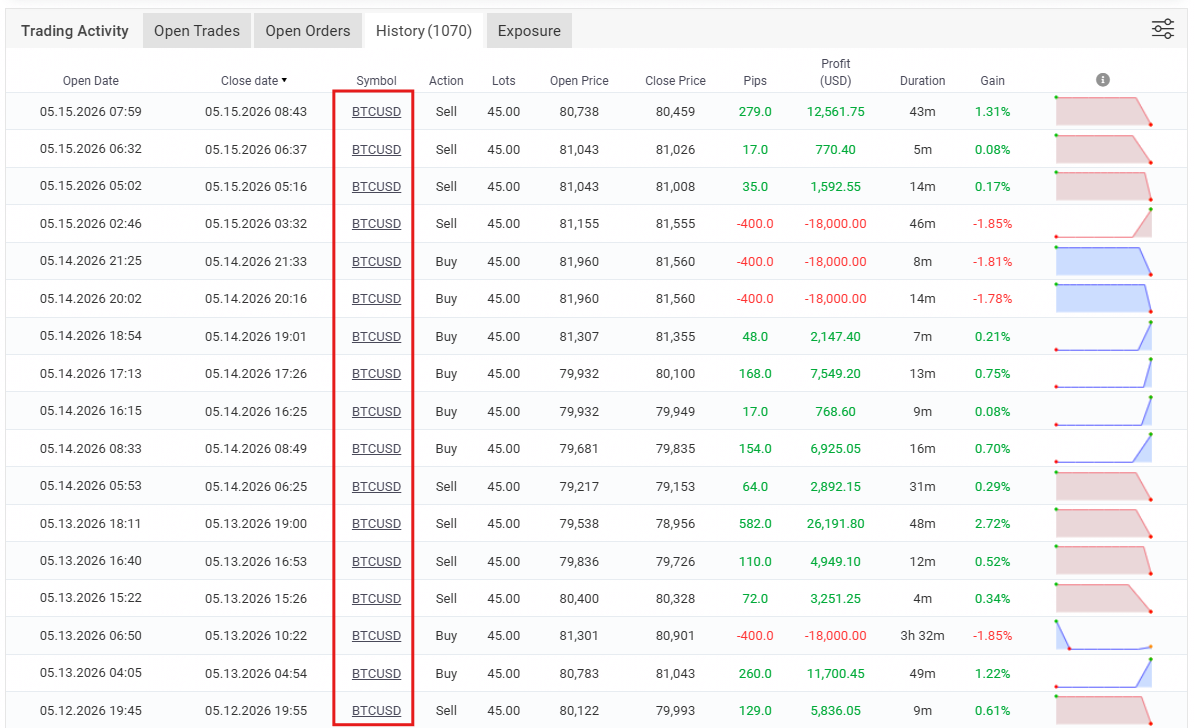Open BTCUSD link for 05.13.2026 18:11 trade
This screenshot has width=1194, height=728.
[376, 524]
